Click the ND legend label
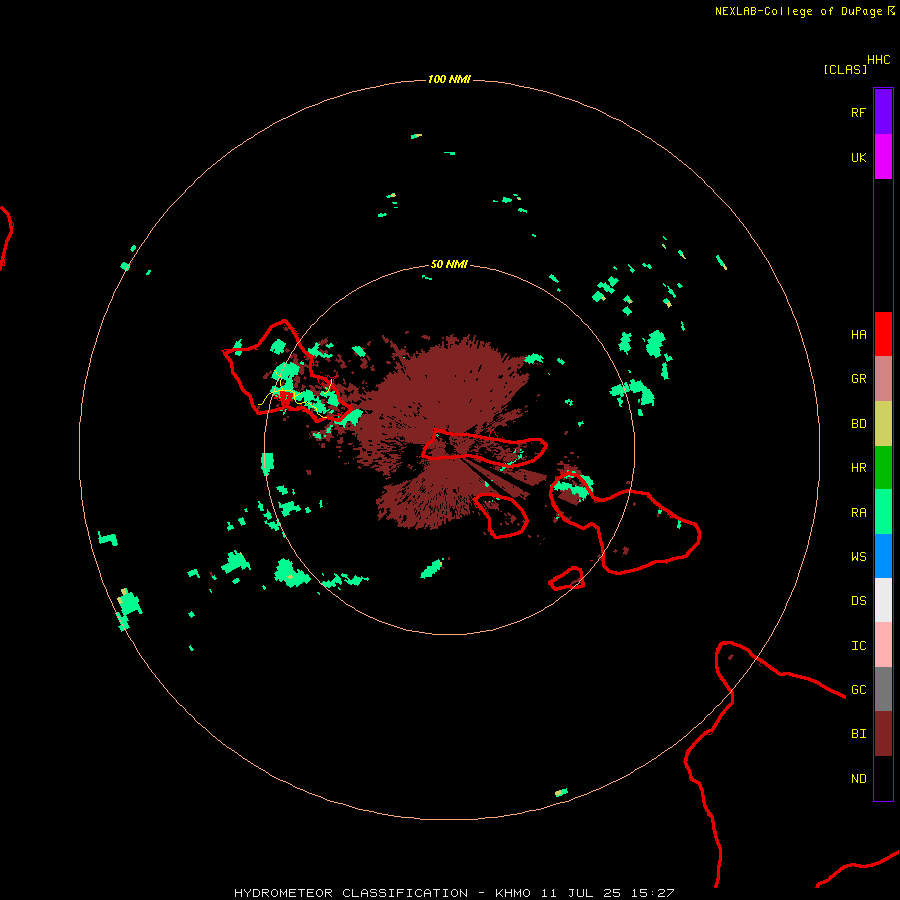 click(858, 779)
